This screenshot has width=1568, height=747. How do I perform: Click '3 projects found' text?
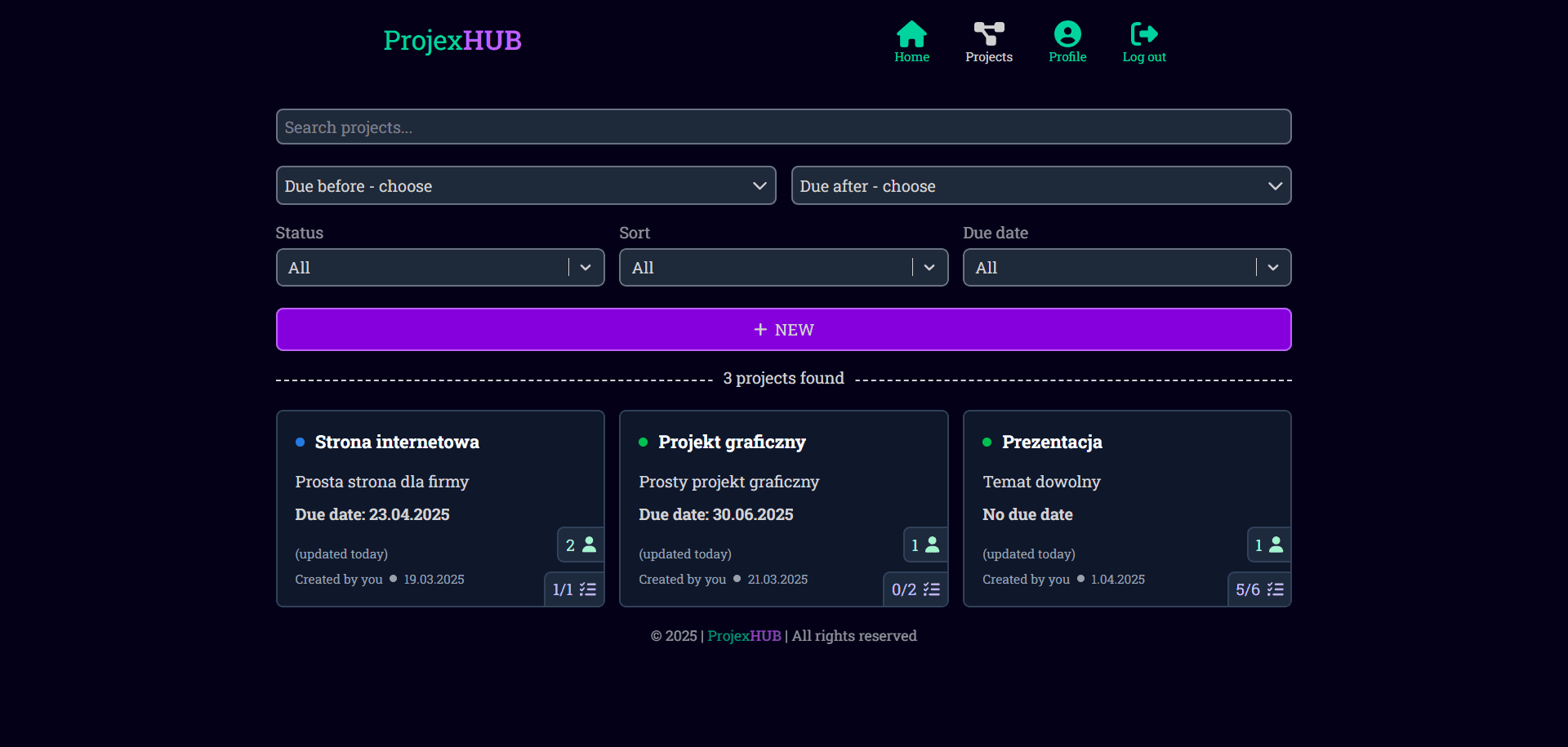point(784,378)
